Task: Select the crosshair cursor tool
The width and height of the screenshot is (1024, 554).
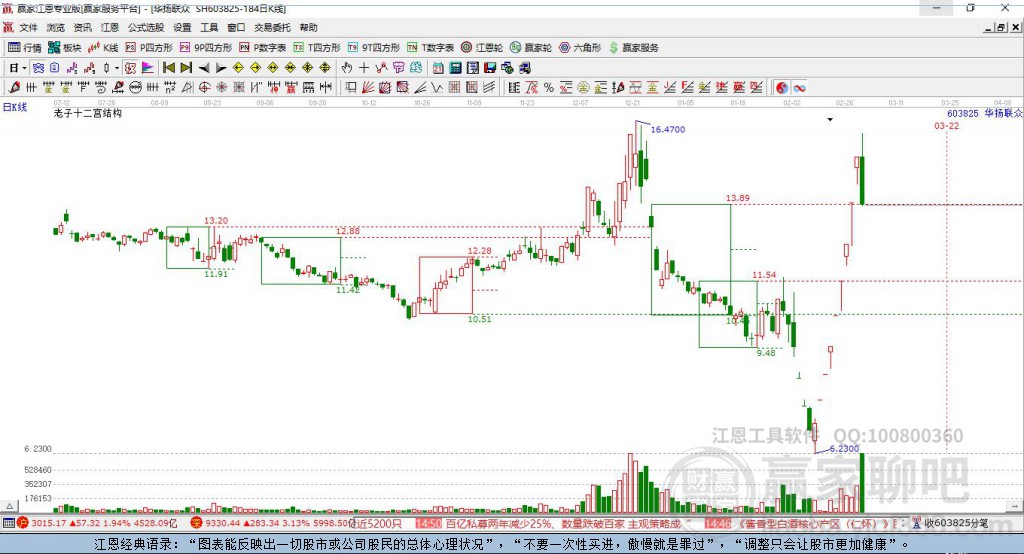Action: (x=364, y=68)
